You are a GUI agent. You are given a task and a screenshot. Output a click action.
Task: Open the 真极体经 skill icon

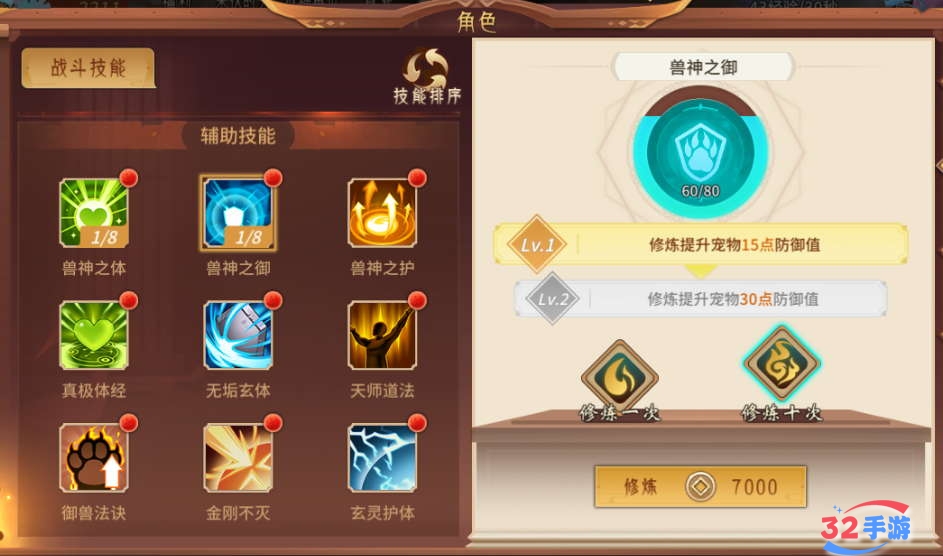point(94,335)
